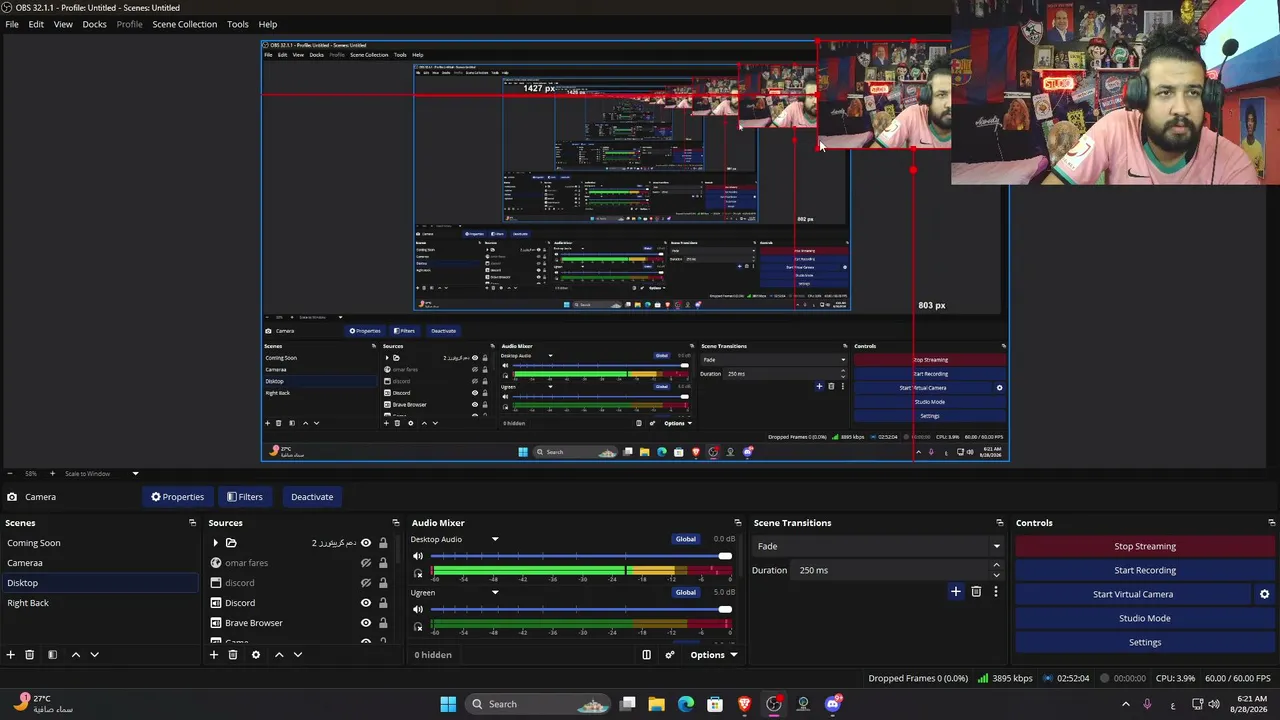The width and height of the screenshot is (1280, 720).
Task: Unlock the Discord source lock
Action: point(383,603)
